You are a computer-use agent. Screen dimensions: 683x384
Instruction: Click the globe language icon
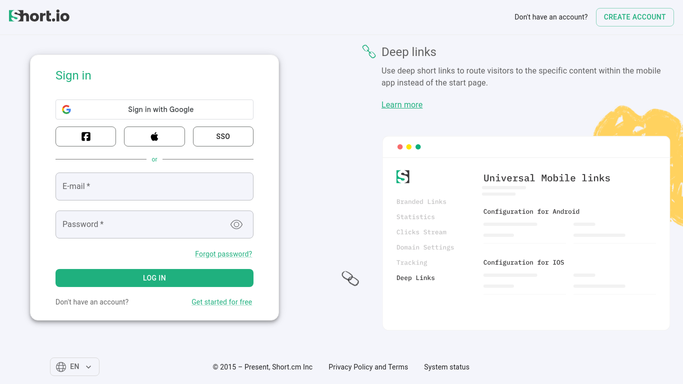[x=61, y=367]
